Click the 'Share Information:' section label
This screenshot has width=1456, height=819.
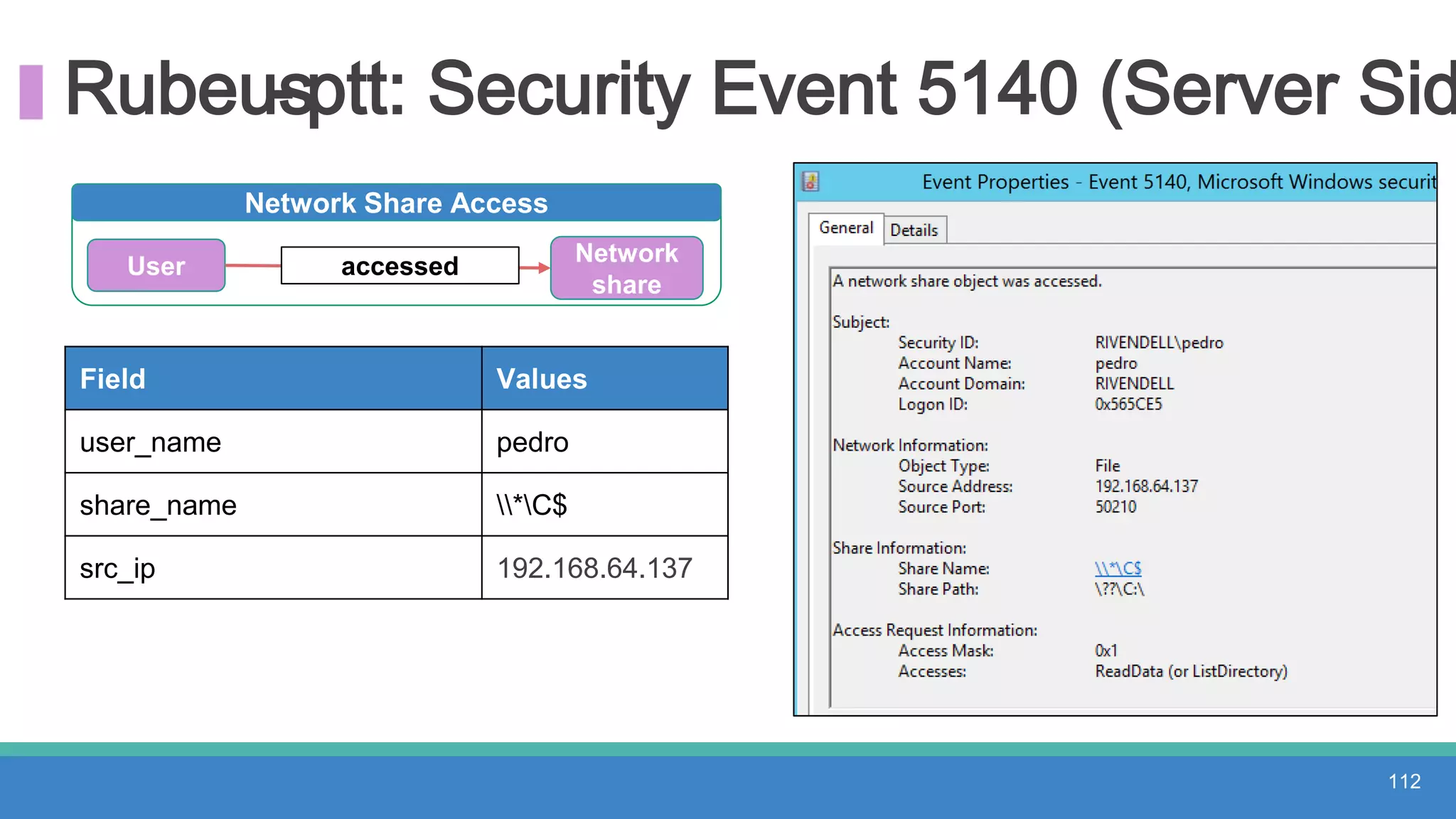899,548
